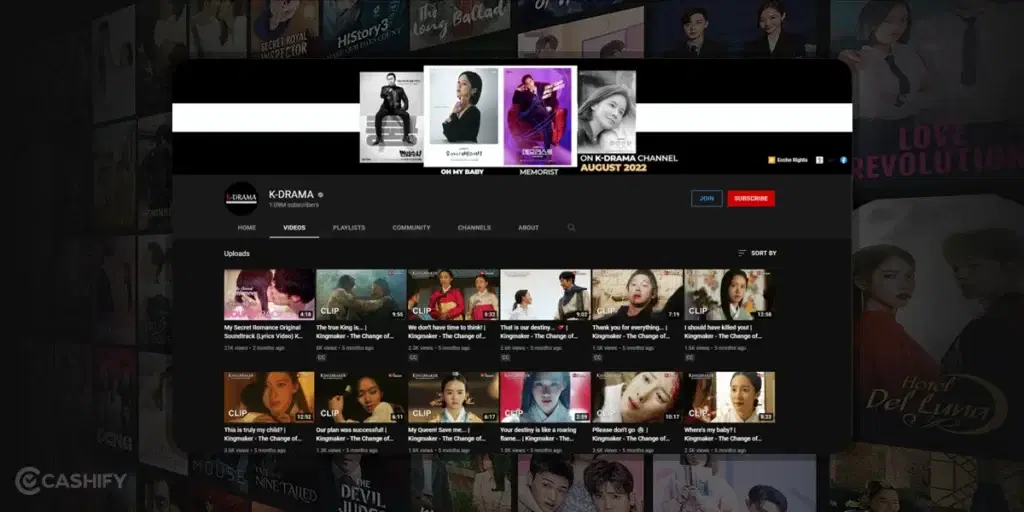Image resolution: width=1024 pixels, height=512 pixels.
Task: Open the K-DRAMA channel avatar
Action: pyautogui.click(x=240, y=199)
